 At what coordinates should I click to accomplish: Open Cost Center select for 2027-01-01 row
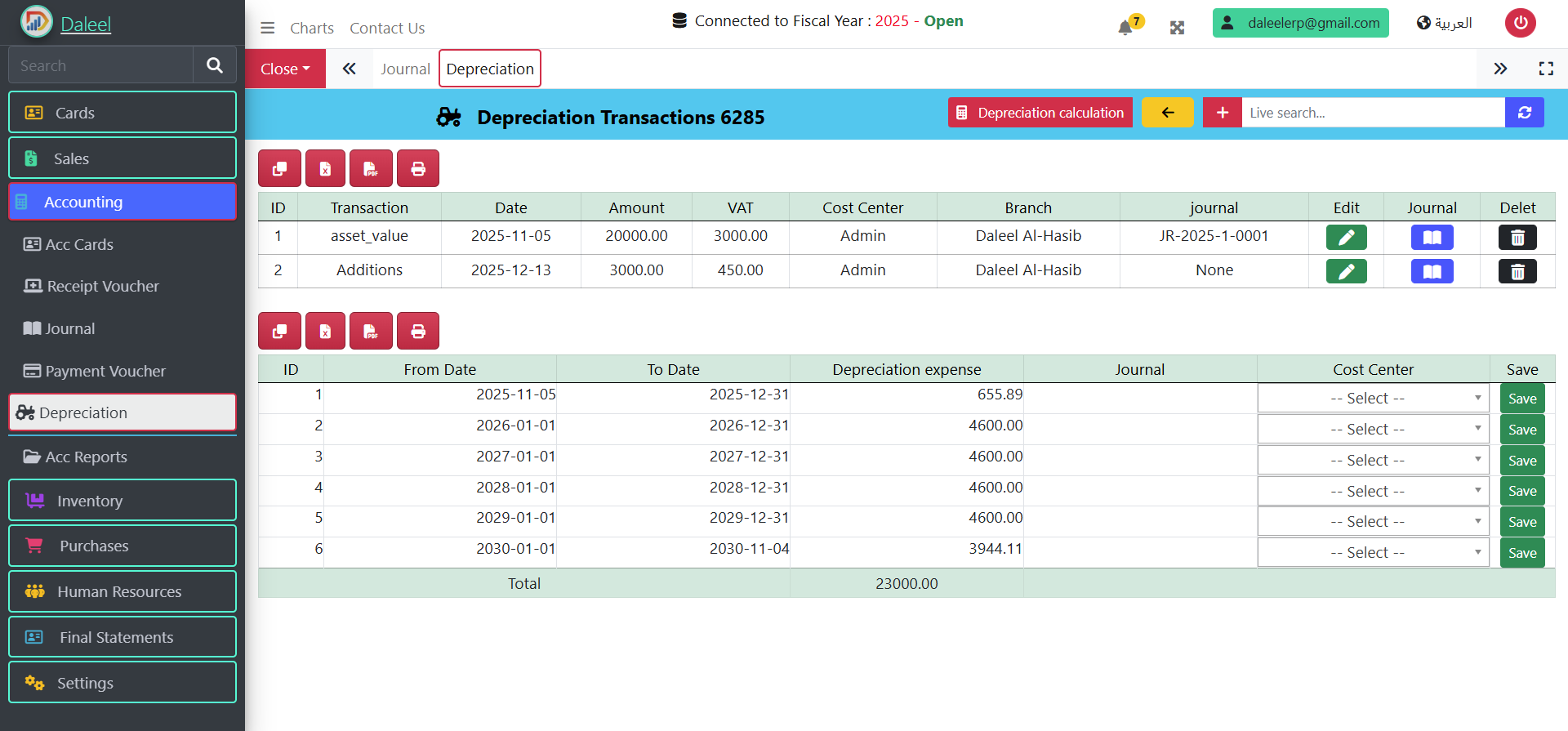1374,461
